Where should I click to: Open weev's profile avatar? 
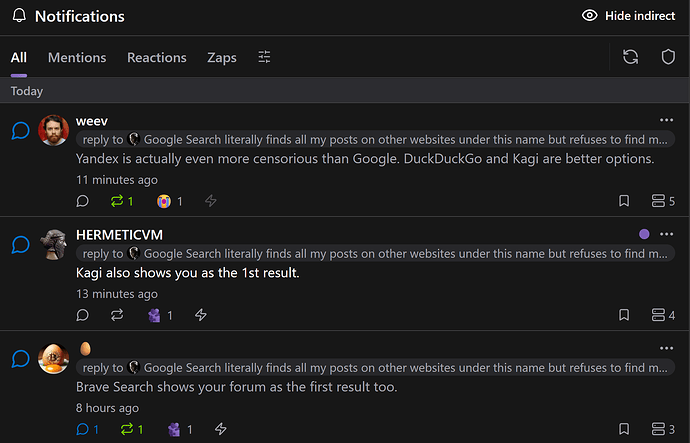pyautogui.click(x=54, y=130)
